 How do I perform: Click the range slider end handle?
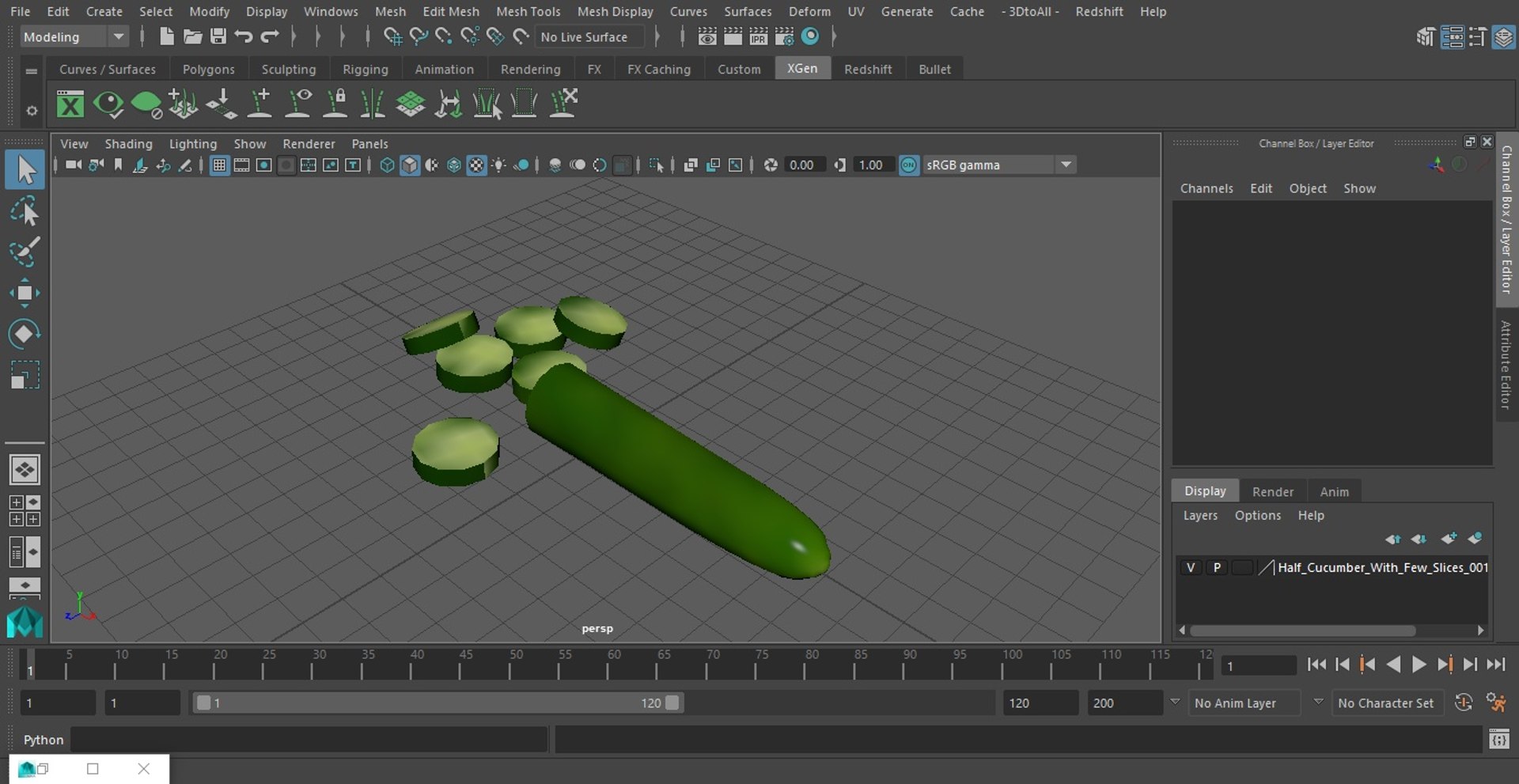pos(672,703)
